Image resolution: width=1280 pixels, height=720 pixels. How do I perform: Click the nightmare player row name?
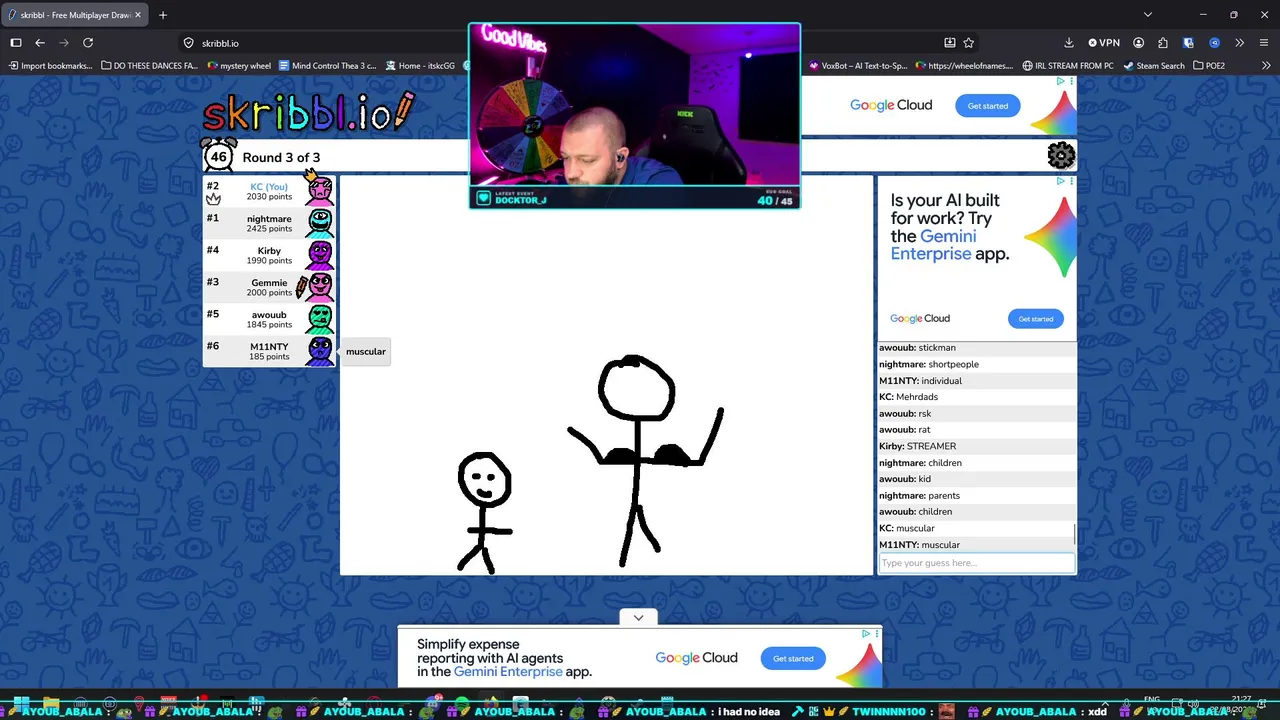269,219
